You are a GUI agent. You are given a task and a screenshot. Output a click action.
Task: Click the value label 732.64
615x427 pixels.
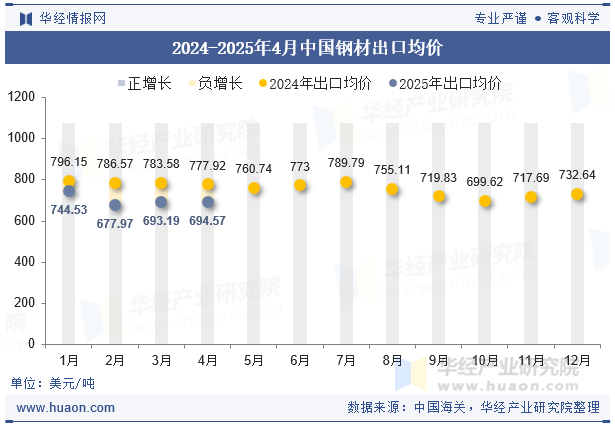click(x=577, y=174)
